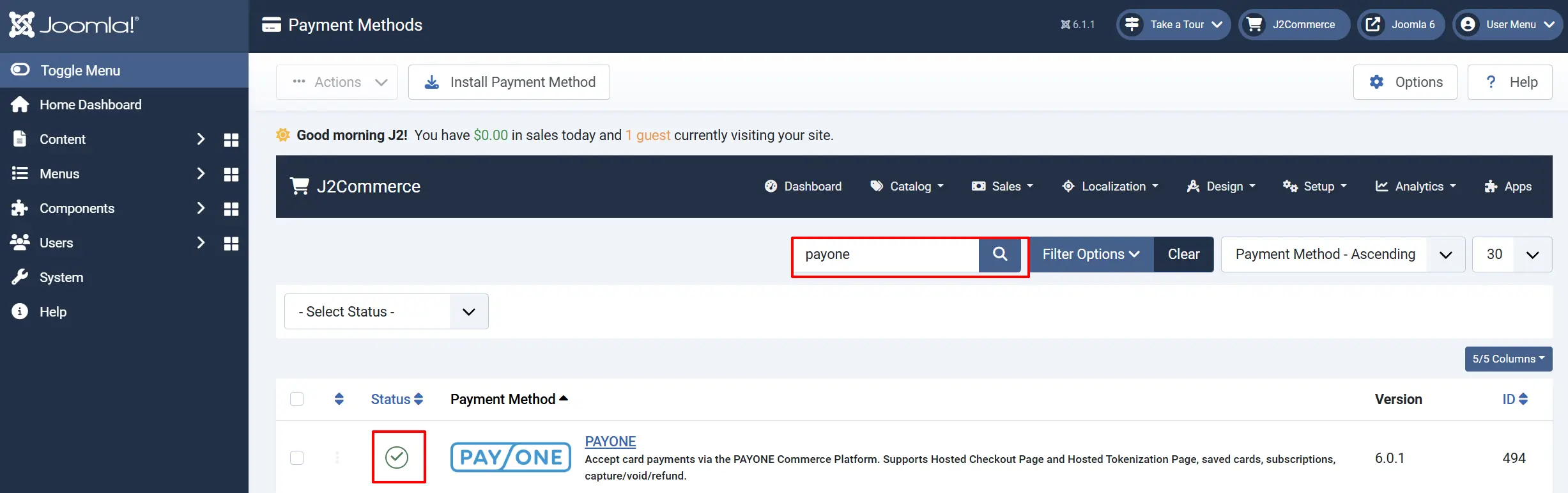Expand the Content sidebar submenu
The image size is (1568, 493).
pos(201,139)
